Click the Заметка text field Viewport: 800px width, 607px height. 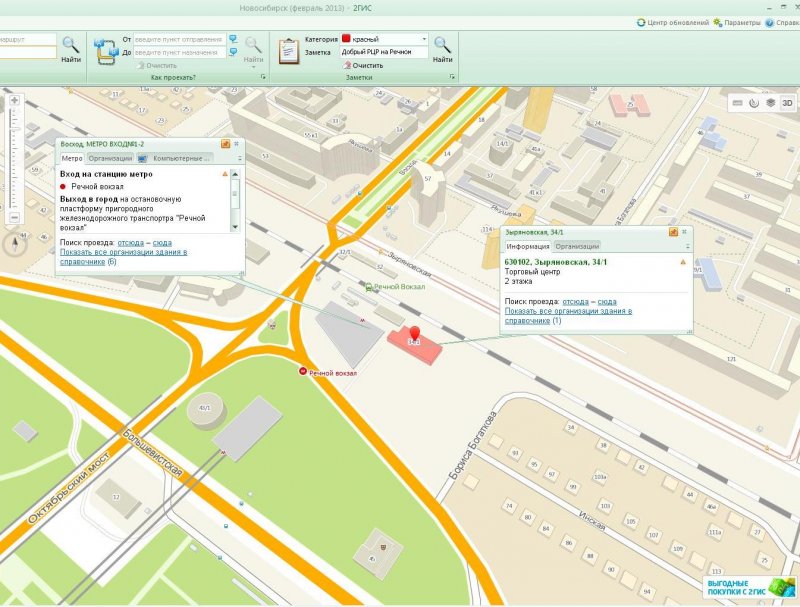pos(384,52)
